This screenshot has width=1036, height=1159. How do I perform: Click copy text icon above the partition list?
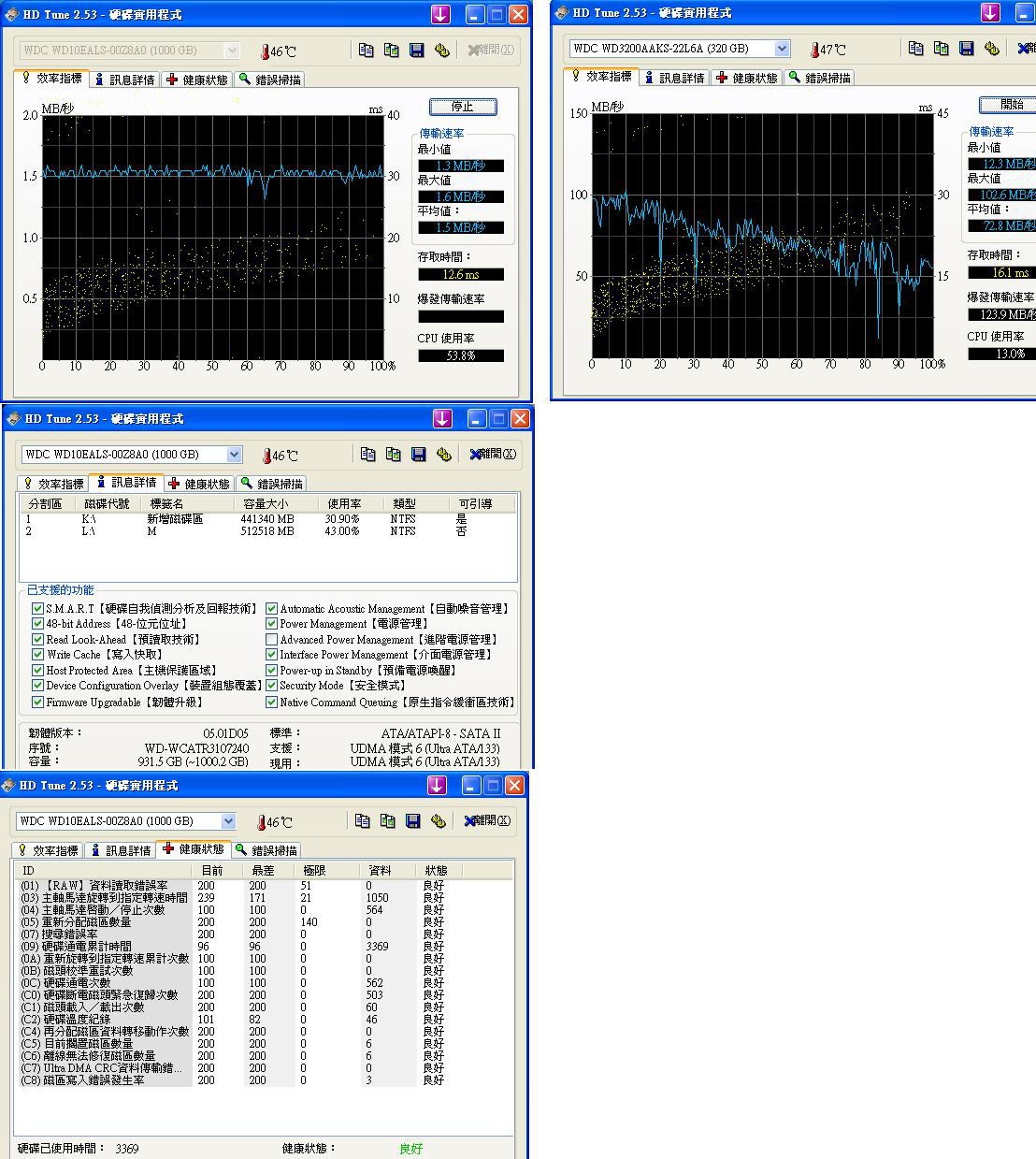[x=367, y=455]
